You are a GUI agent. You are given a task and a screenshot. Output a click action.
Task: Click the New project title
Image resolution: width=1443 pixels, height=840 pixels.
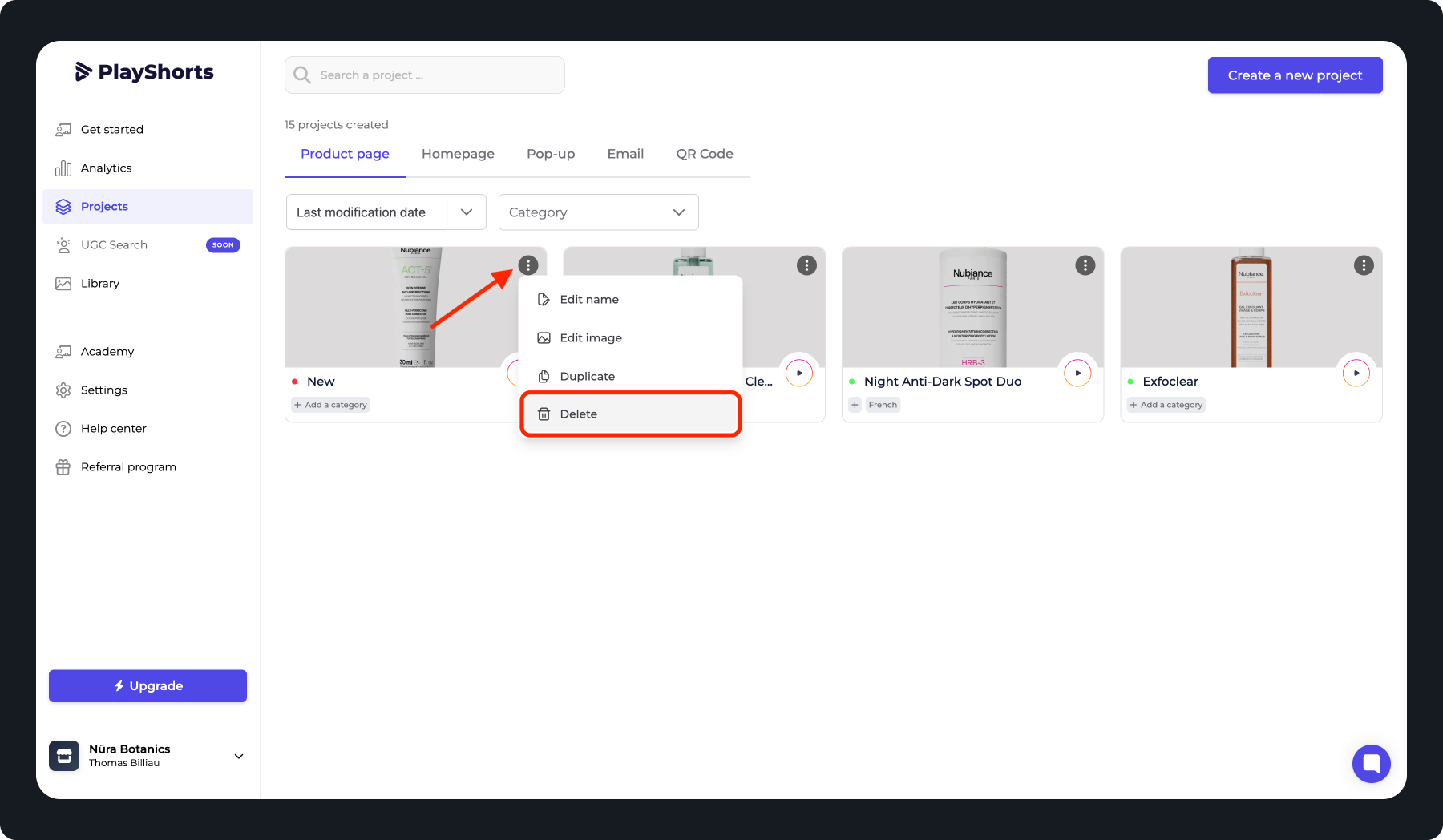pos(321,382)
